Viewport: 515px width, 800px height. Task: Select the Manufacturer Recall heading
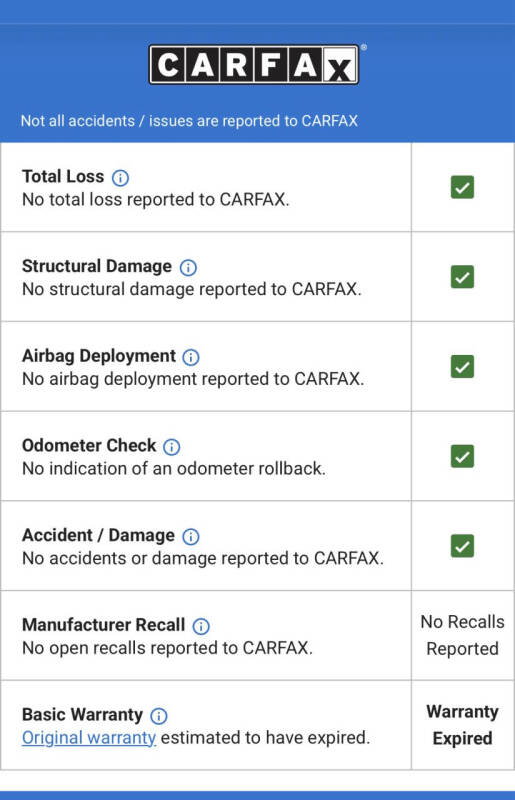104,625
